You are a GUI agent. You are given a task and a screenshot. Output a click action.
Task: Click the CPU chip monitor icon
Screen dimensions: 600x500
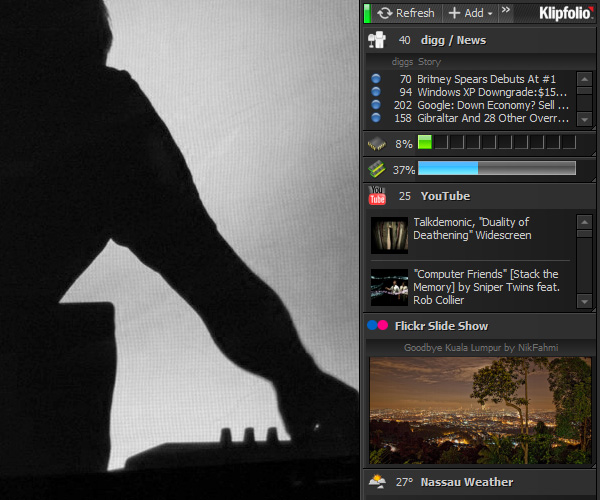[x=377, y=143]
